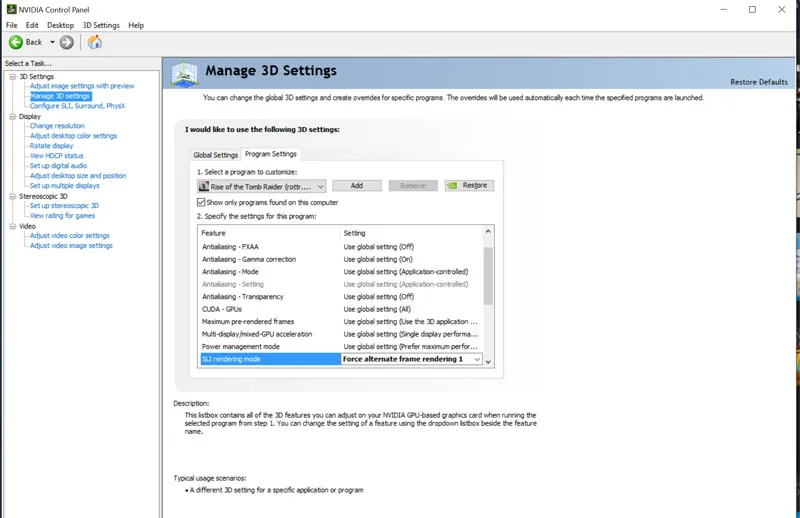Click the Add program button
The image size is (800, 518).
tap(357, 186)
